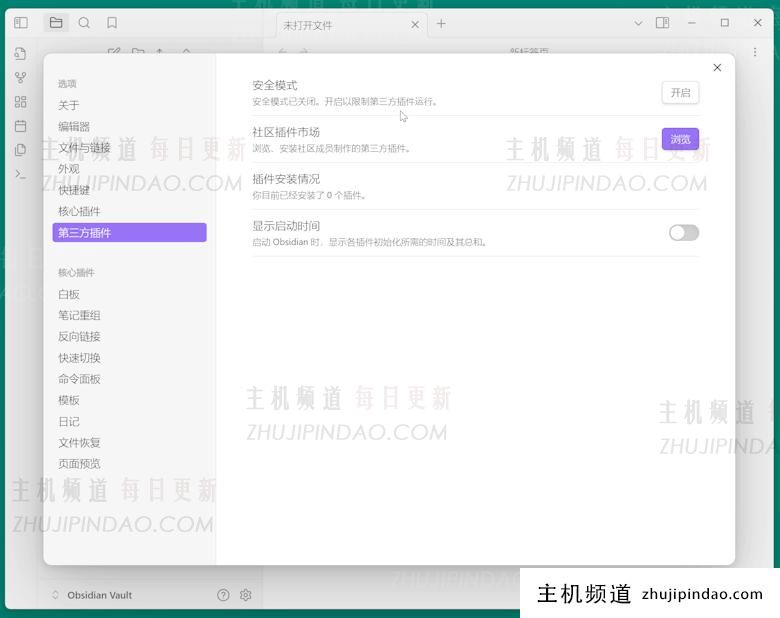Click the settings gear icon
This screenshot has height=618, width=780.
click(x=246, y=595)
